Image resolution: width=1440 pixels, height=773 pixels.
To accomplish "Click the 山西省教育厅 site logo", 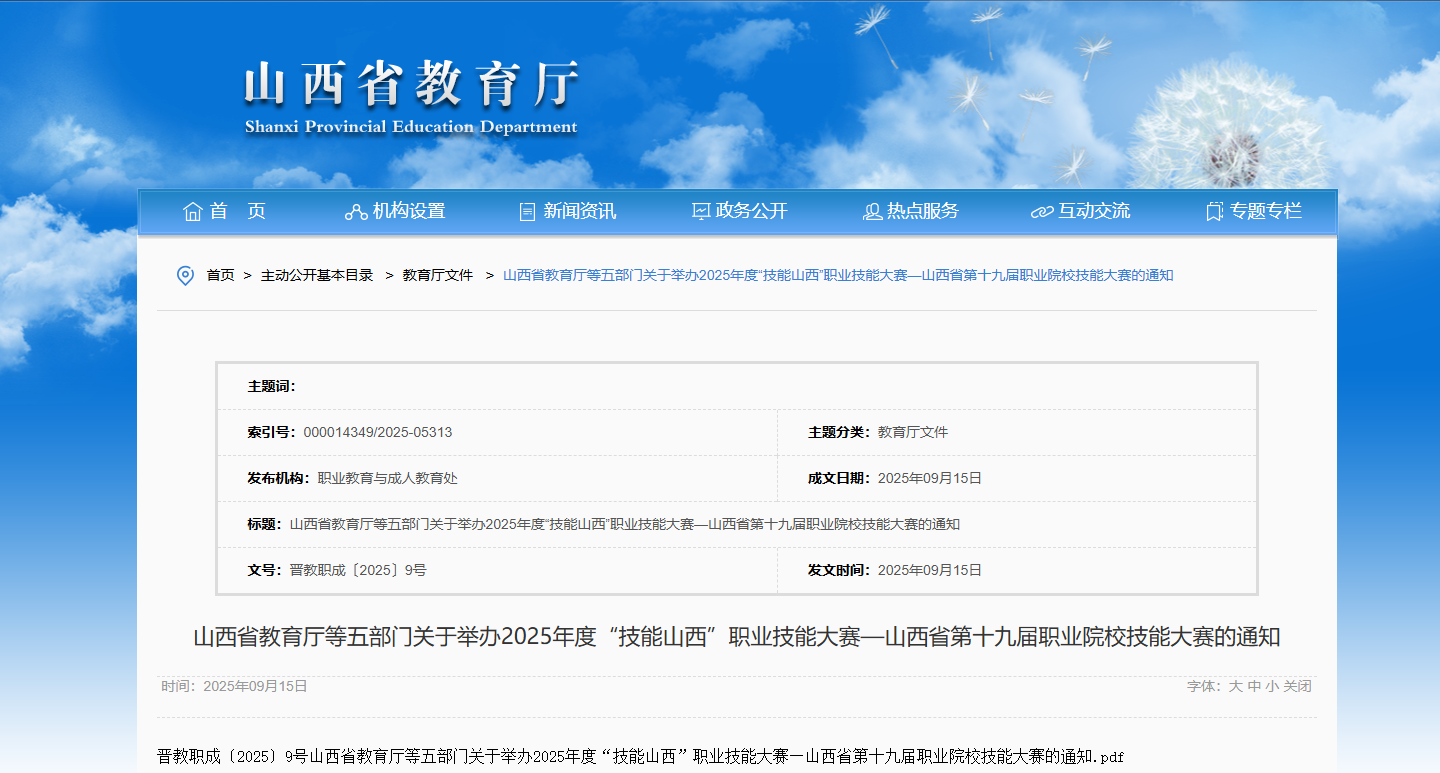I will (x=411, y=96).
